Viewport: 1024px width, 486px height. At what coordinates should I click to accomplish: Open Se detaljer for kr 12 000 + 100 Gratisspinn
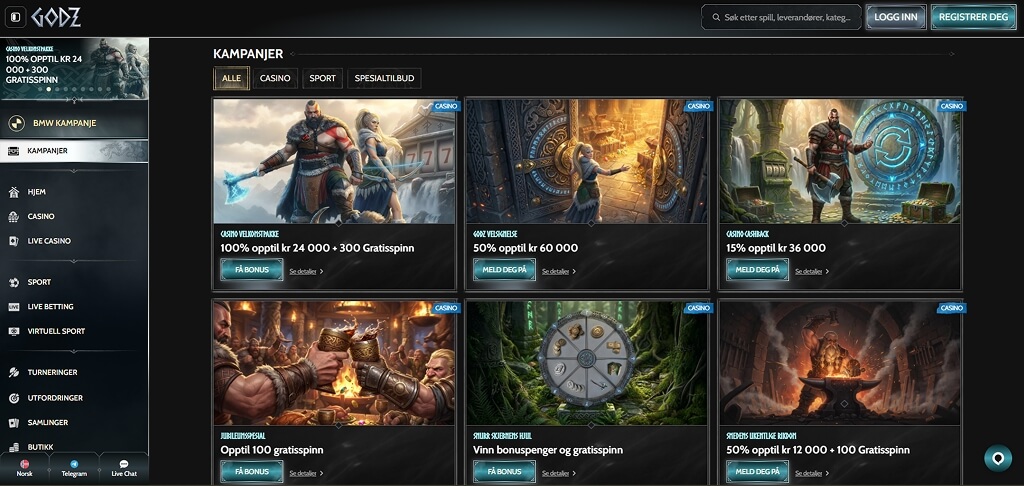click(x=812, y=473)
